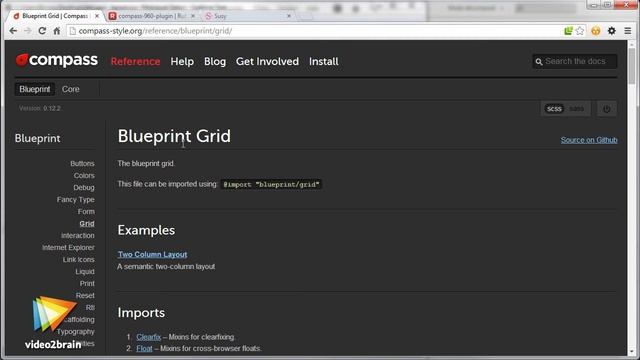Go to browser home page icon

[57, 31]
